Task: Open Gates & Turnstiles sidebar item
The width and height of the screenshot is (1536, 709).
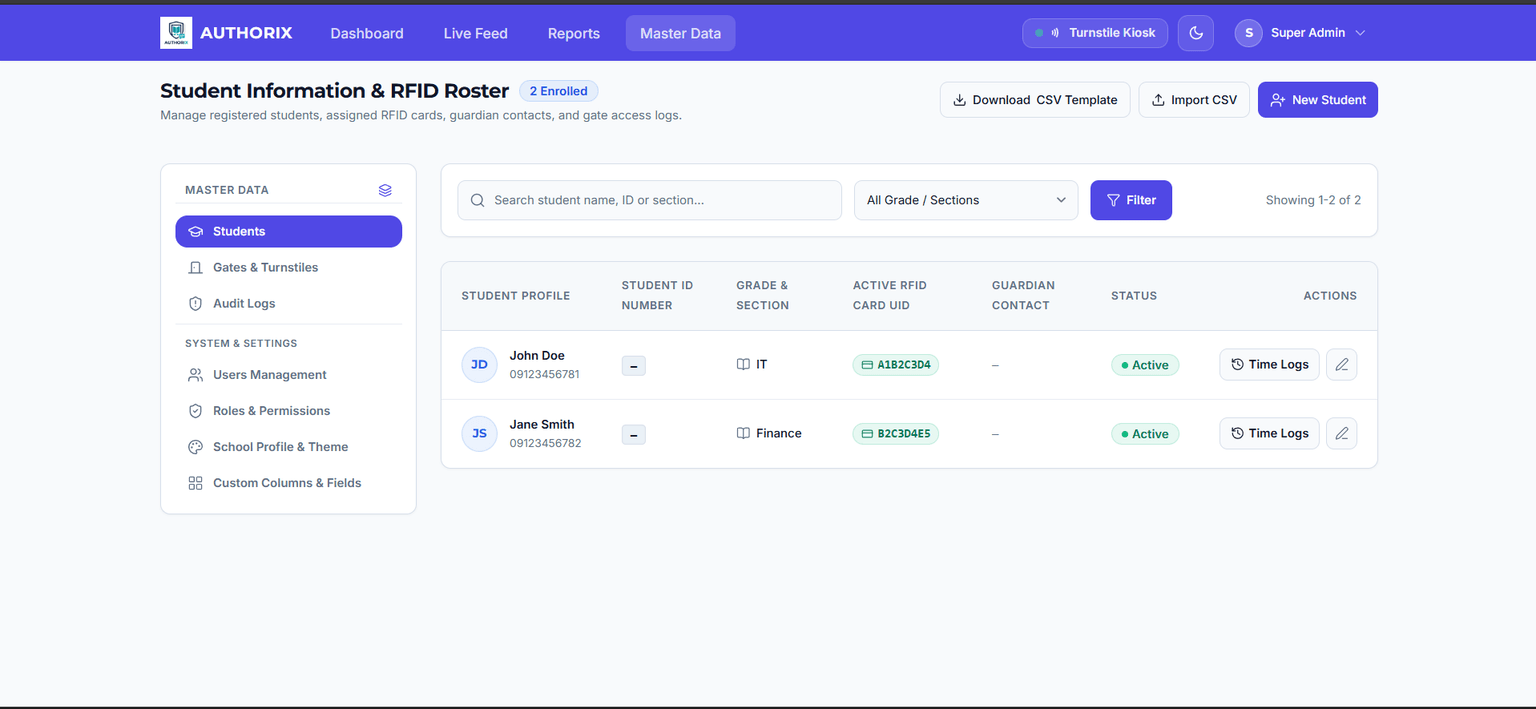Action: point(289,267)
